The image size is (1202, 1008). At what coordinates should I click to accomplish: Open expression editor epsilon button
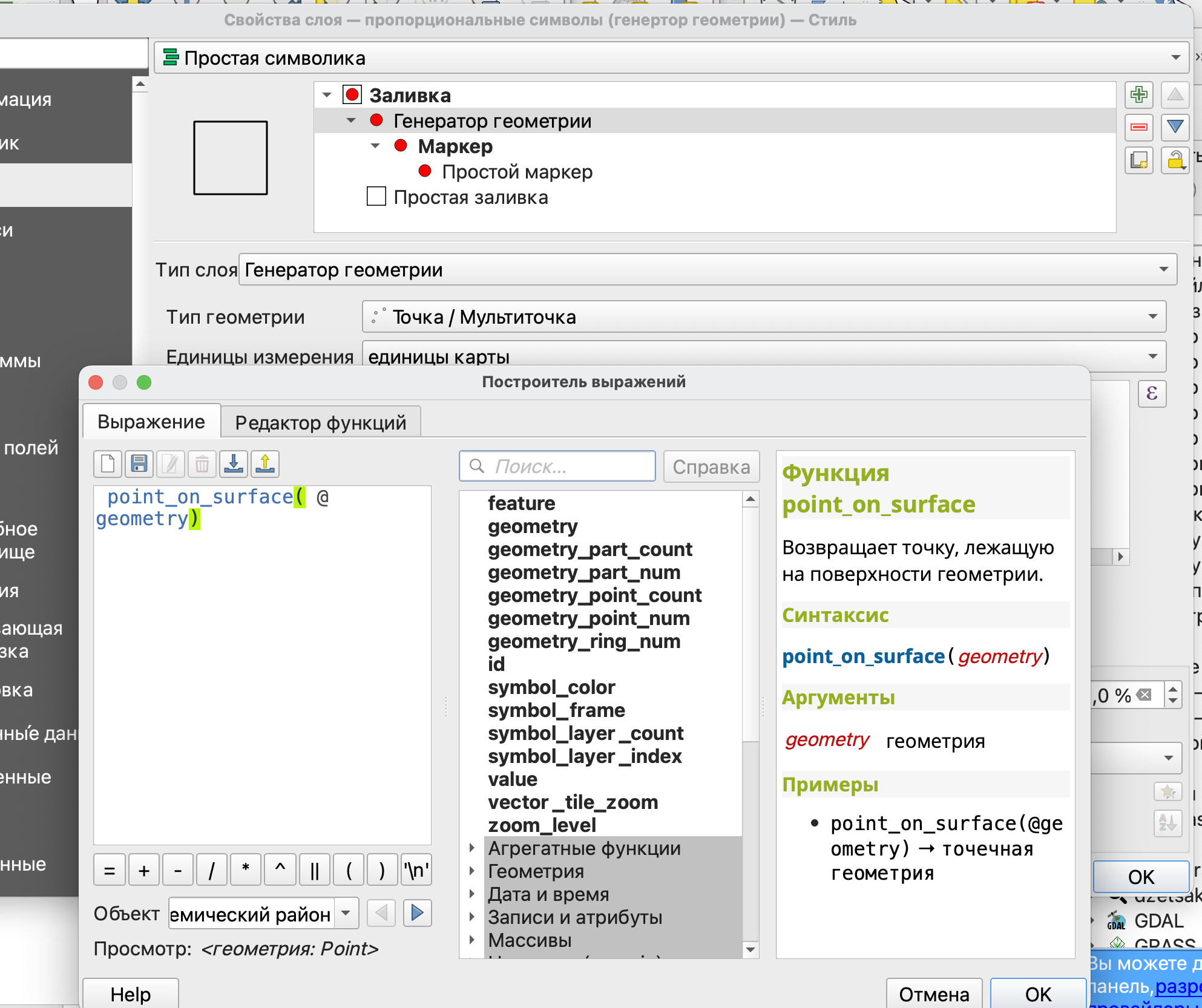click(x=1152, y=394)
